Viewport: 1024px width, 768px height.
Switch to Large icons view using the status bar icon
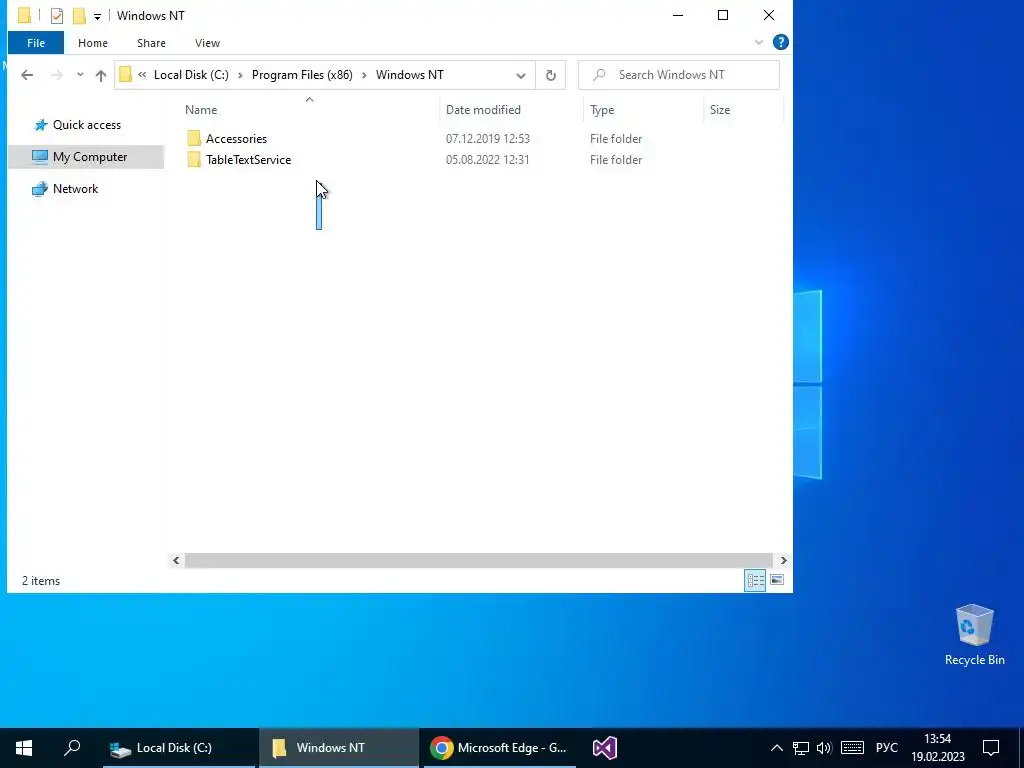pyautogui.click(x=776, y=580)
